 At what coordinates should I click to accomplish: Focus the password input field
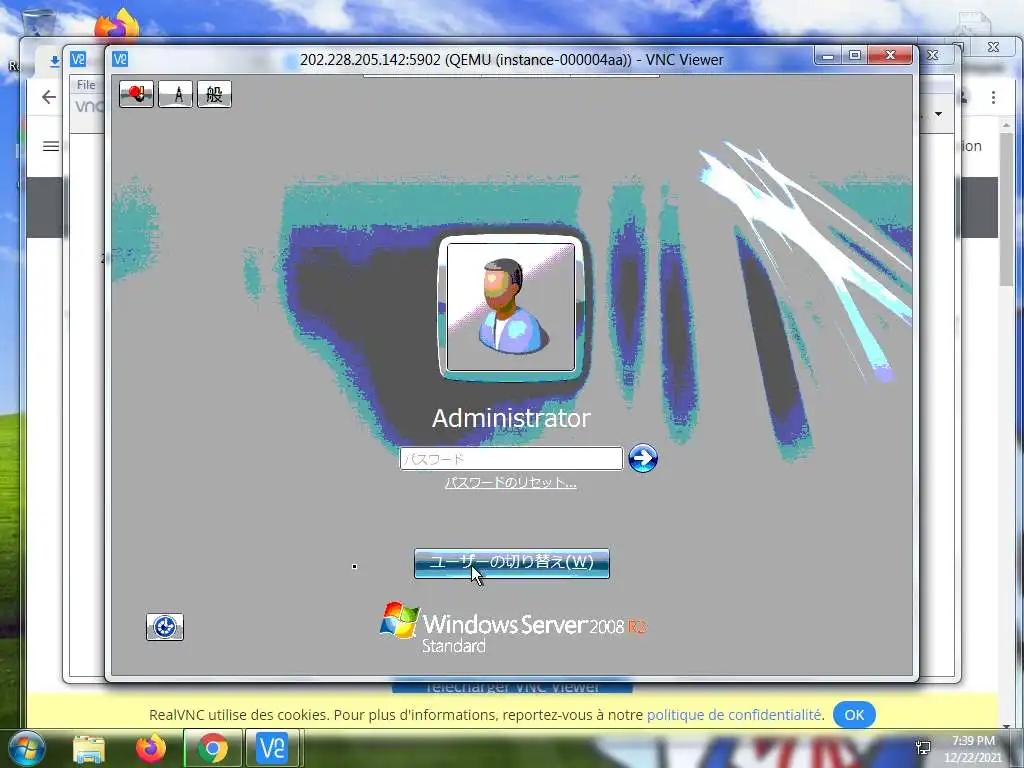point(511,458)
